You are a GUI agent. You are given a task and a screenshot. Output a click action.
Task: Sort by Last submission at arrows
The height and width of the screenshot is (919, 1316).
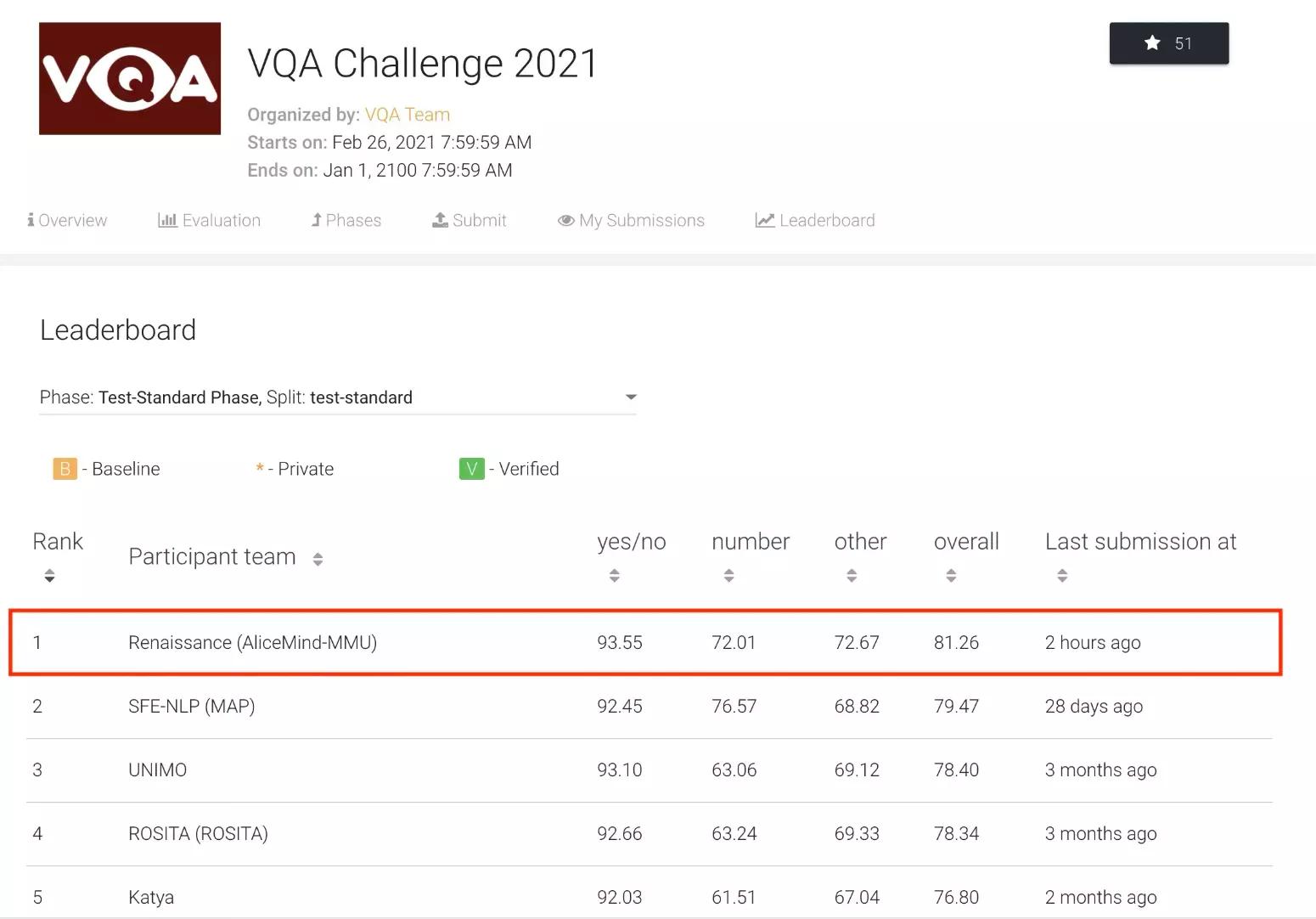[1062, 576]
